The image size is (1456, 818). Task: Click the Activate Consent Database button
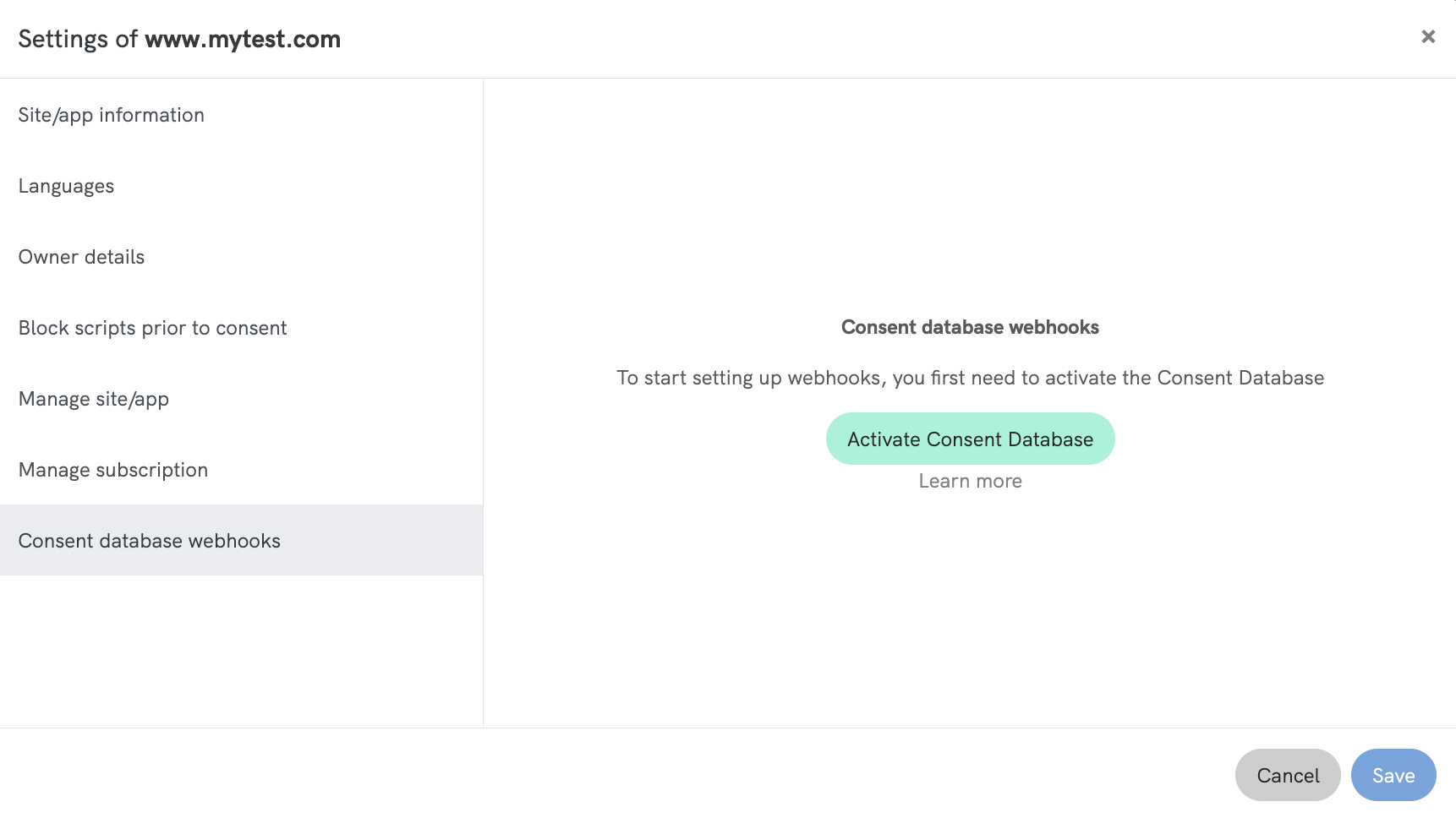tap(970, 439)
